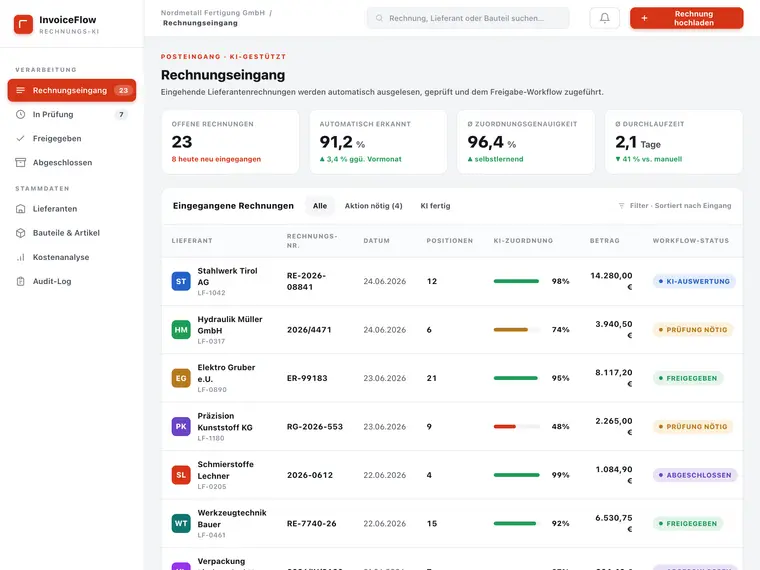
Task: Click invoice number 2026/4471
Action: click(x=309, y=330)
